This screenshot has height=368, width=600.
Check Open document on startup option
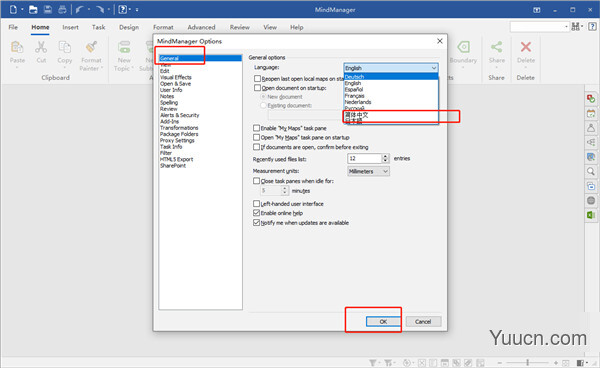[x=258, y=88]
